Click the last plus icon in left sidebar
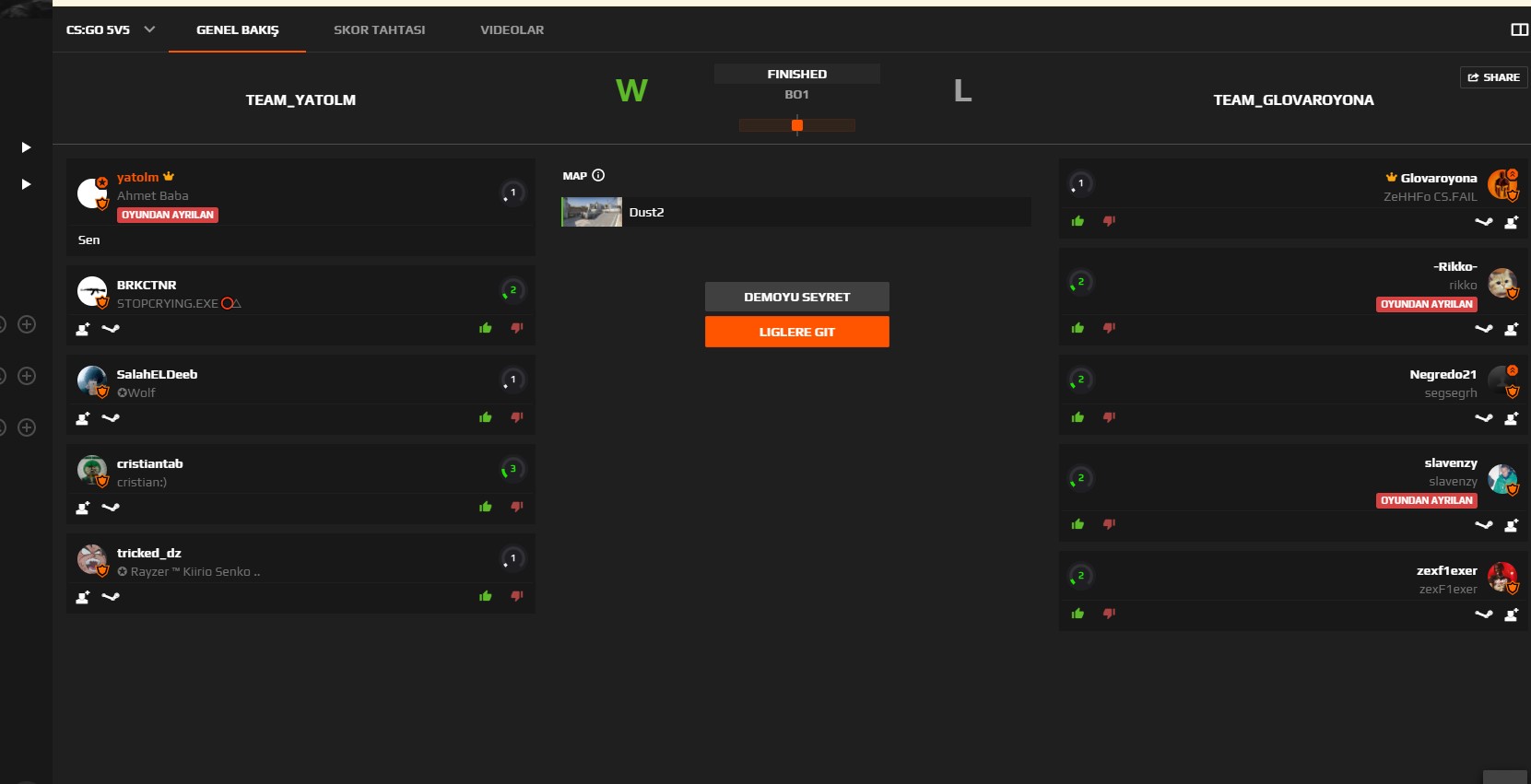 [27, 427]
